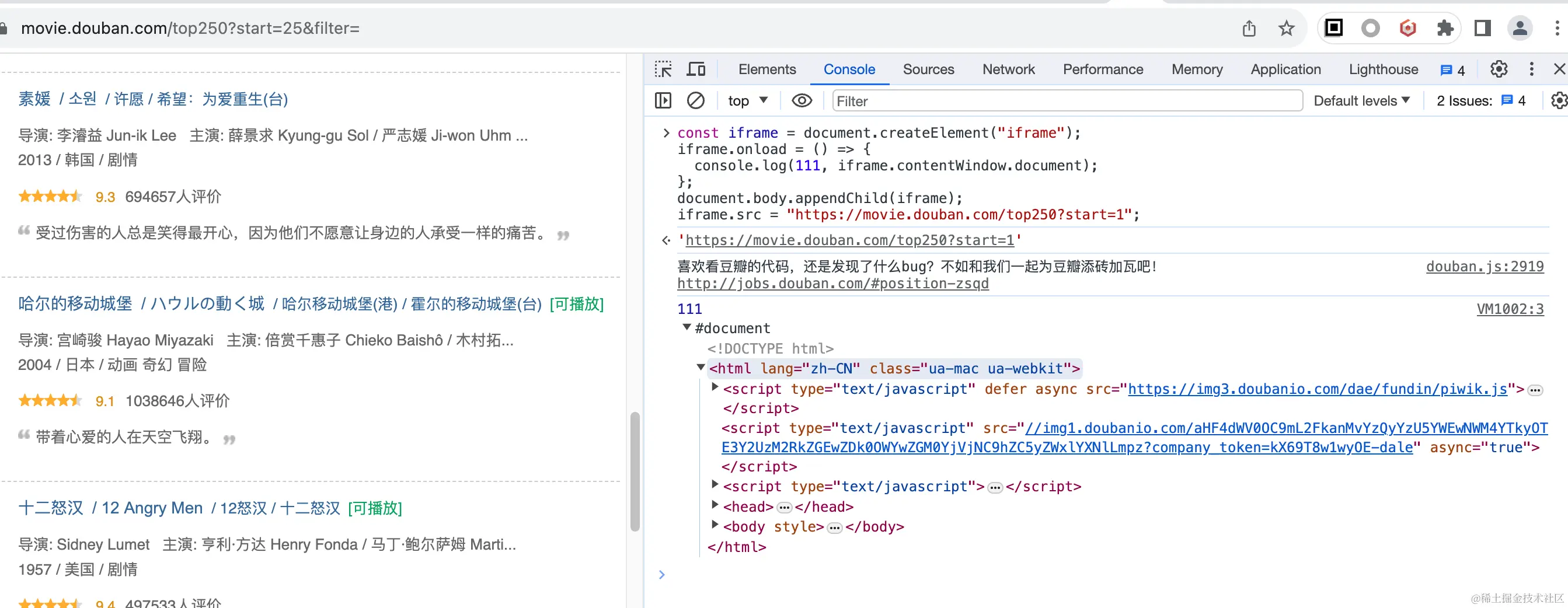Select the Console tab
This screenshot has width=1568, height=608.
(x=849, y=69)
